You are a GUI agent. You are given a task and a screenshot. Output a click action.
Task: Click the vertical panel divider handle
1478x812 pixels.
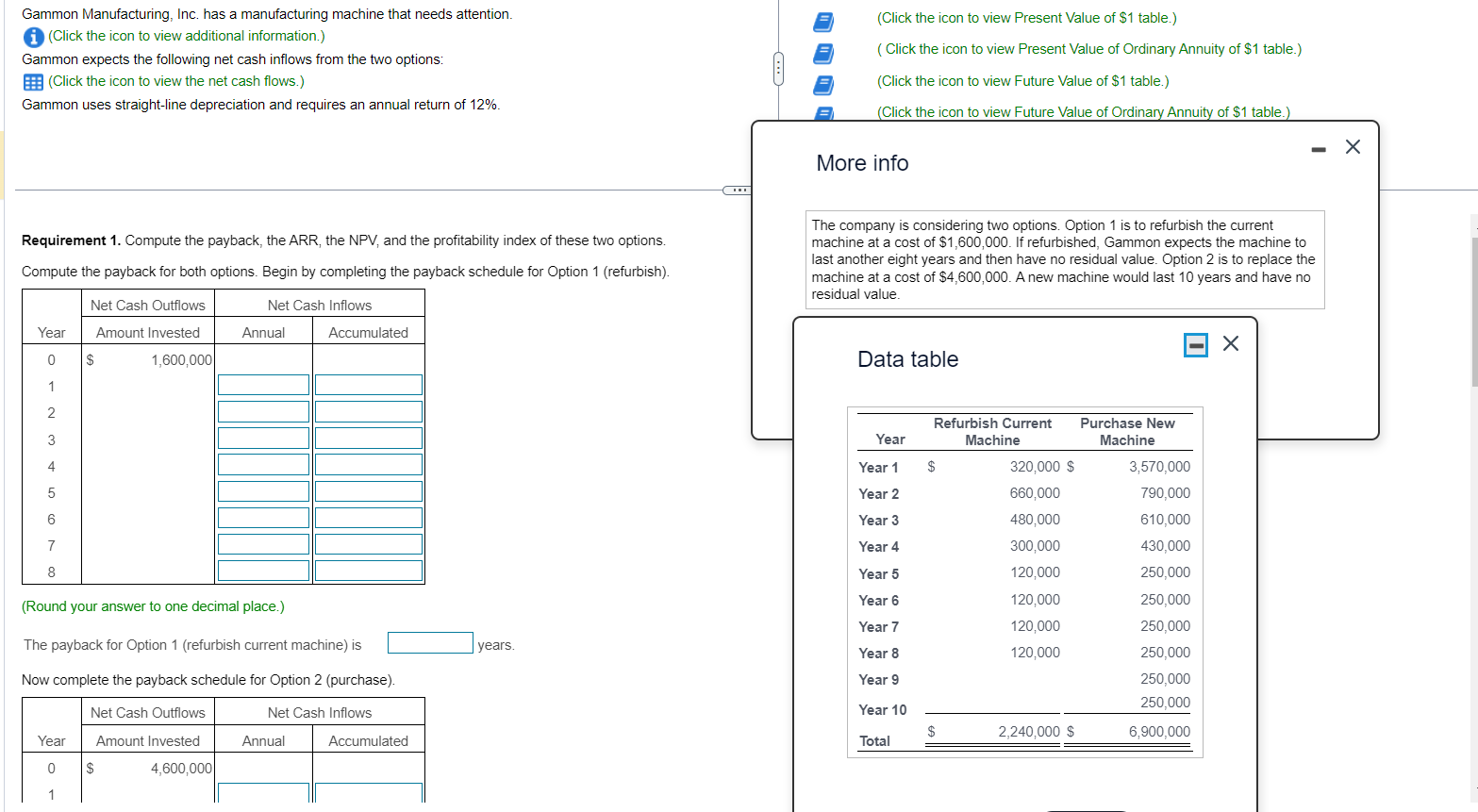click(778, 69)
